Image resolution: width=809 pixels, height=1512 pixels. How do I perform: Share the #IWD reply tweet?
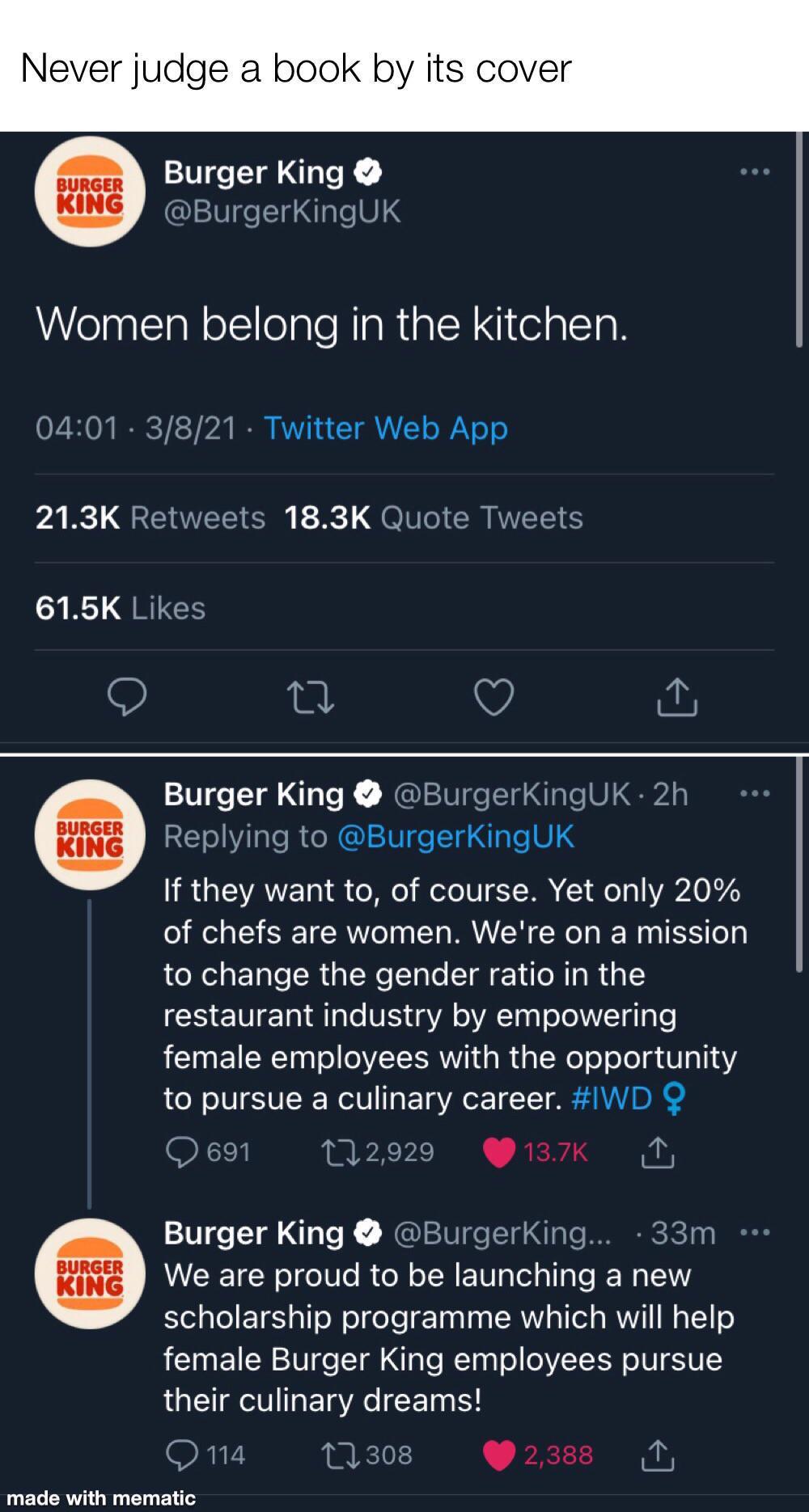[x=658, y=1151]
